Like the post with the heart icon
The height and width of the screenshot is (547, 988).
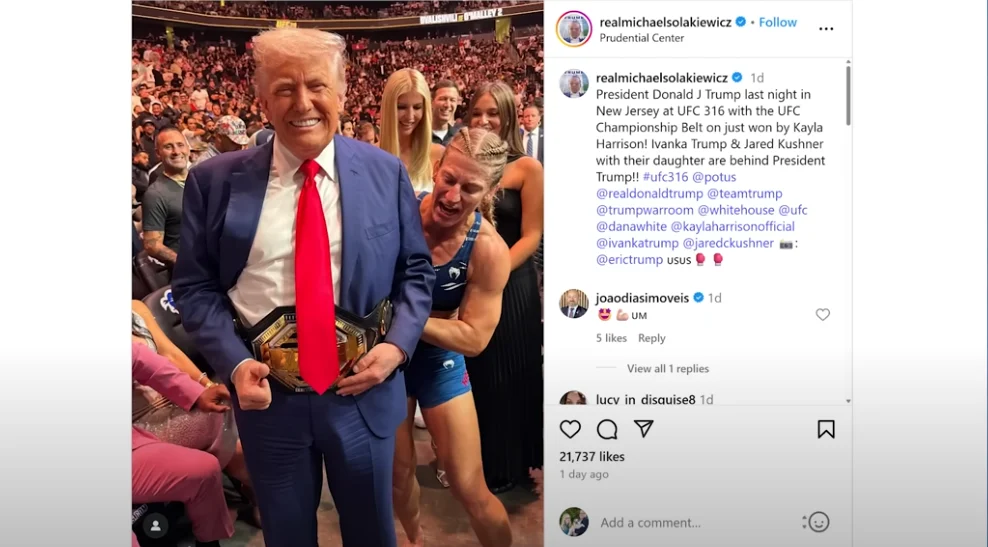click(570, 429)
